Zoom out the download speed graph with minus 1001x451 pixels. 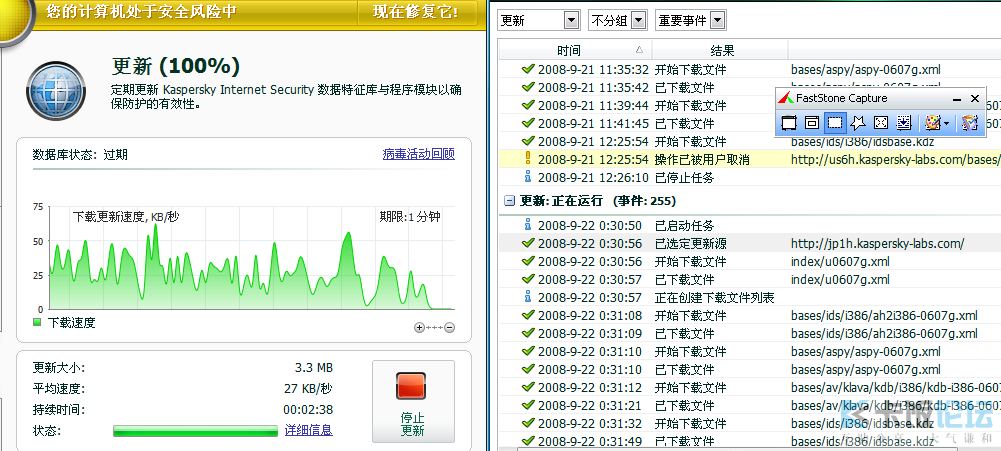tap(449, 328)
